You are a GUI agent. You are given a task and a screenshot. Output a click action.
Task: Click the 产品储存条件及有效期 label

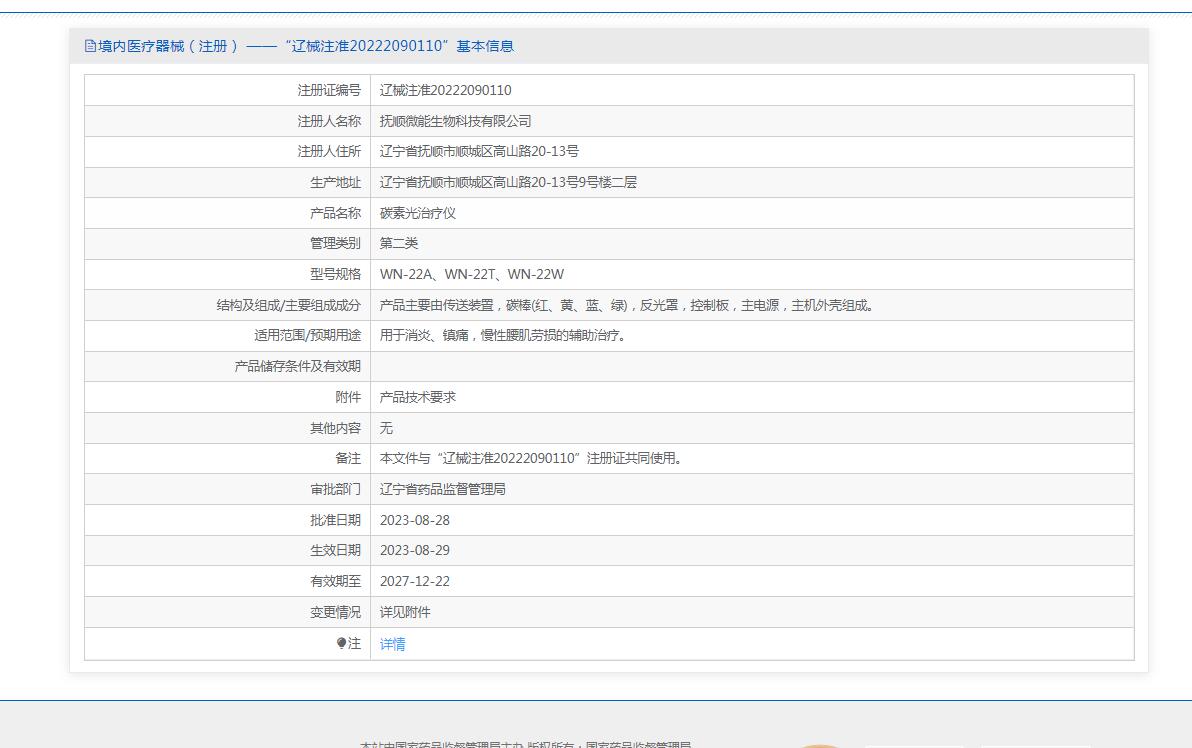(297, 366)
